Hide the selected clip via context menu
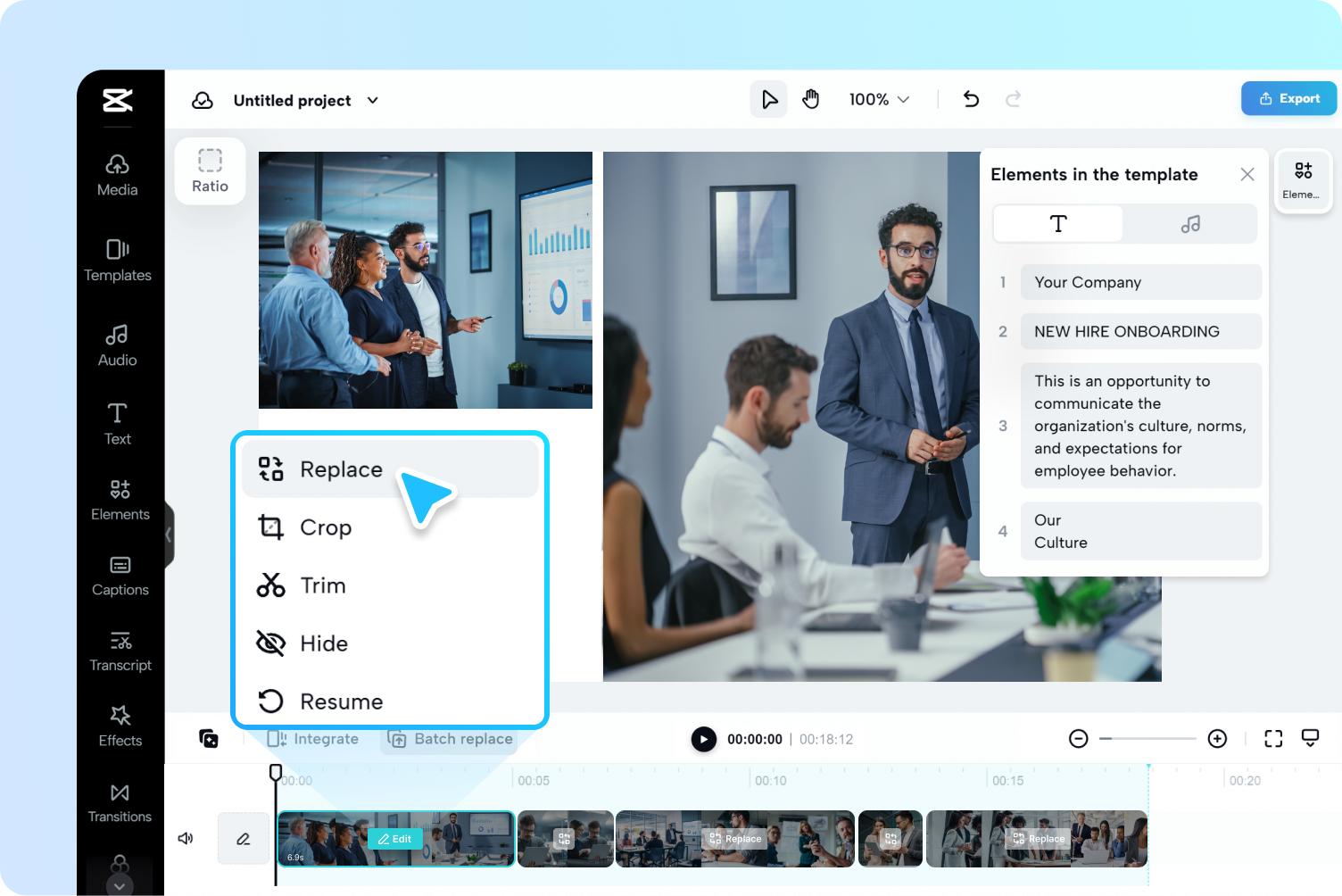Viewport: 1342px width, 896px height. [324, 643]
